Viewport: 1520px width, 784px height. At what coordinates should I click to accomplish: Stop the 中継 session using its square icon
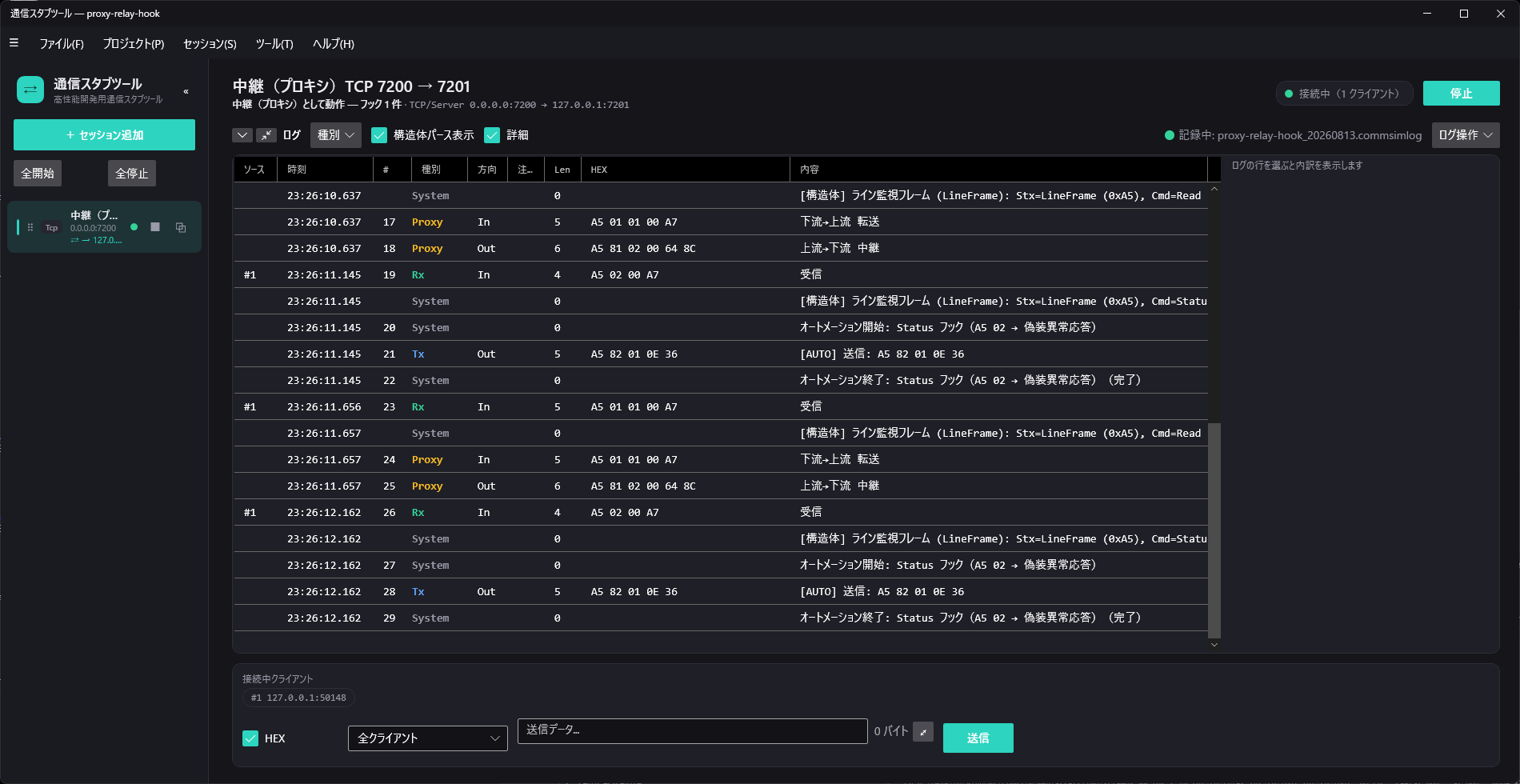click(x=155, y=227)
